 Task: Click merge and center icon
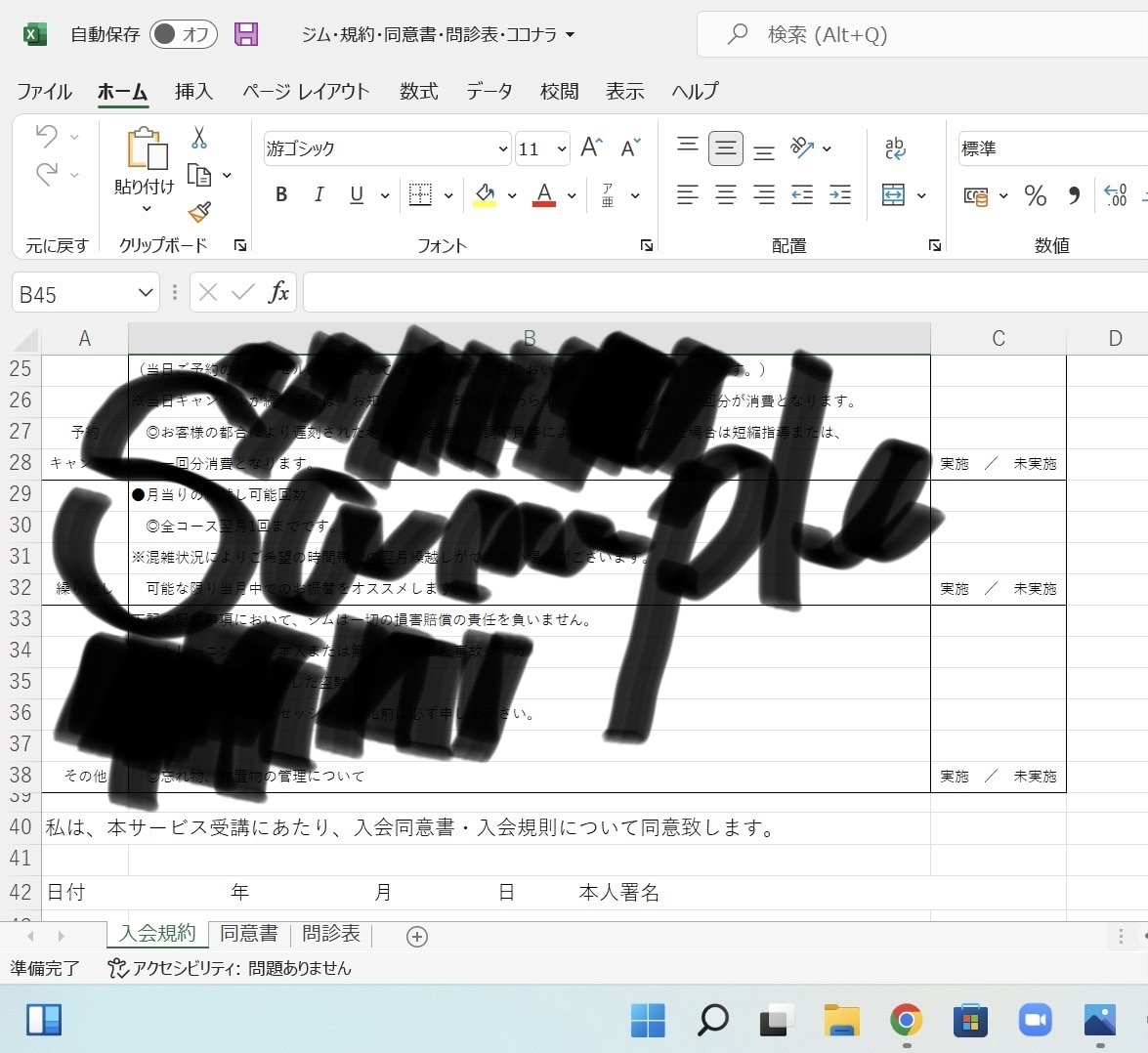[893, 194]
